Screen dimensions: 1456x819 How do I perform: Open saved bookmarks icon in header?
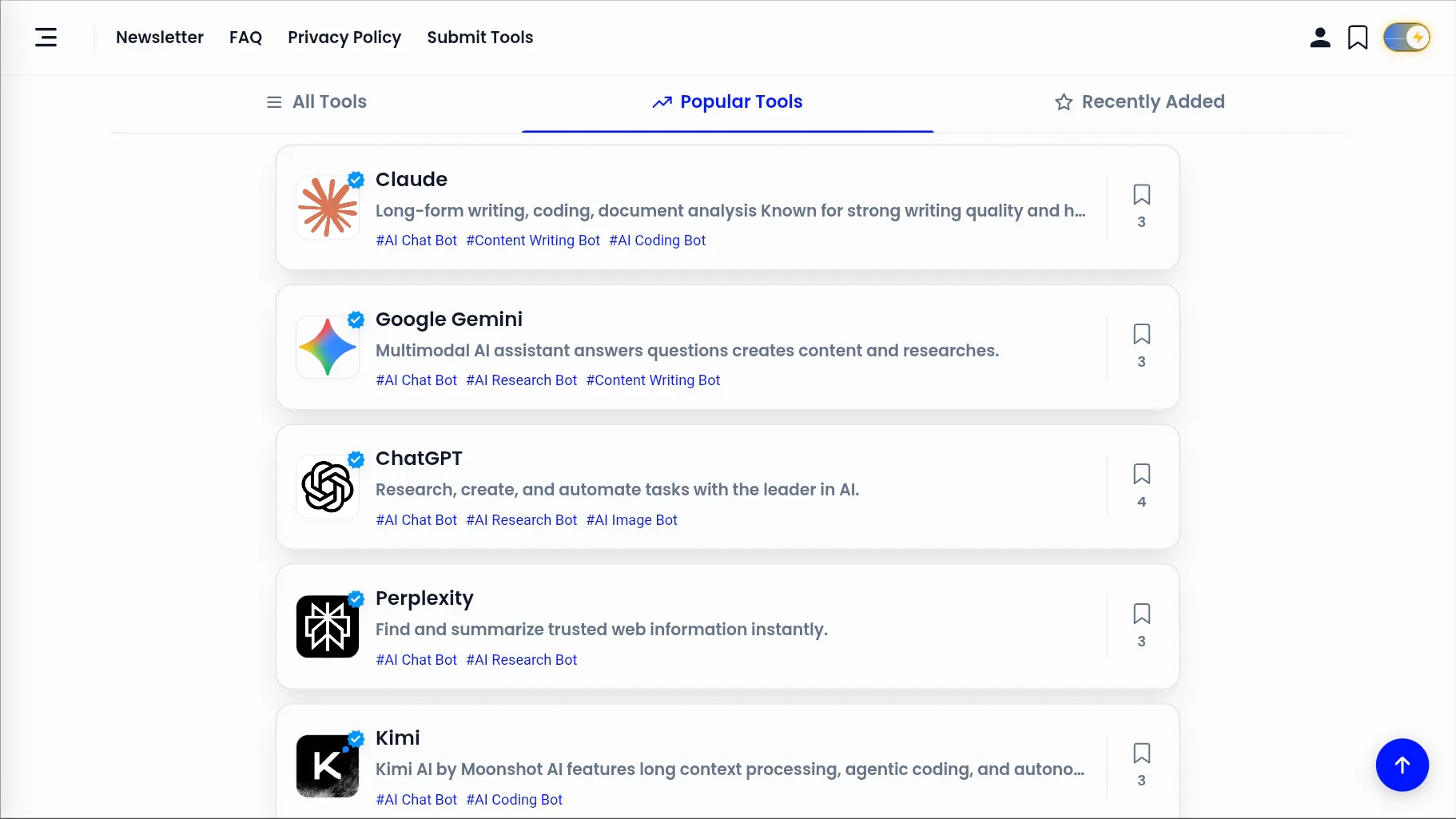tap(1358, 38)
